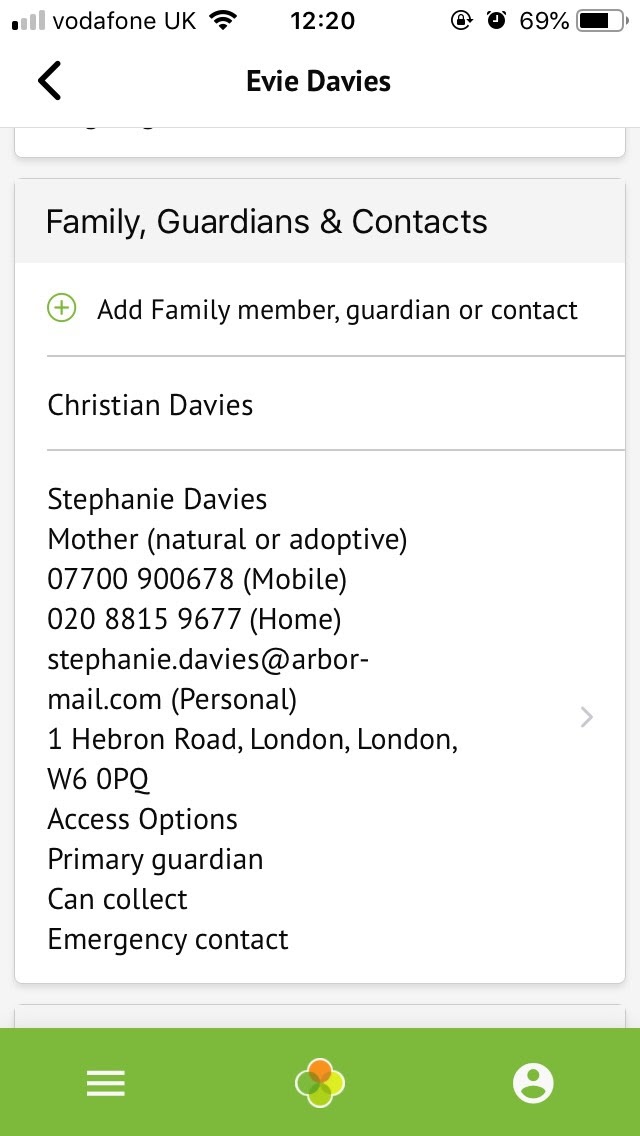Tap the Evie Davies page title
This screenshot has height=1136, width=640.
pos(319,81)
